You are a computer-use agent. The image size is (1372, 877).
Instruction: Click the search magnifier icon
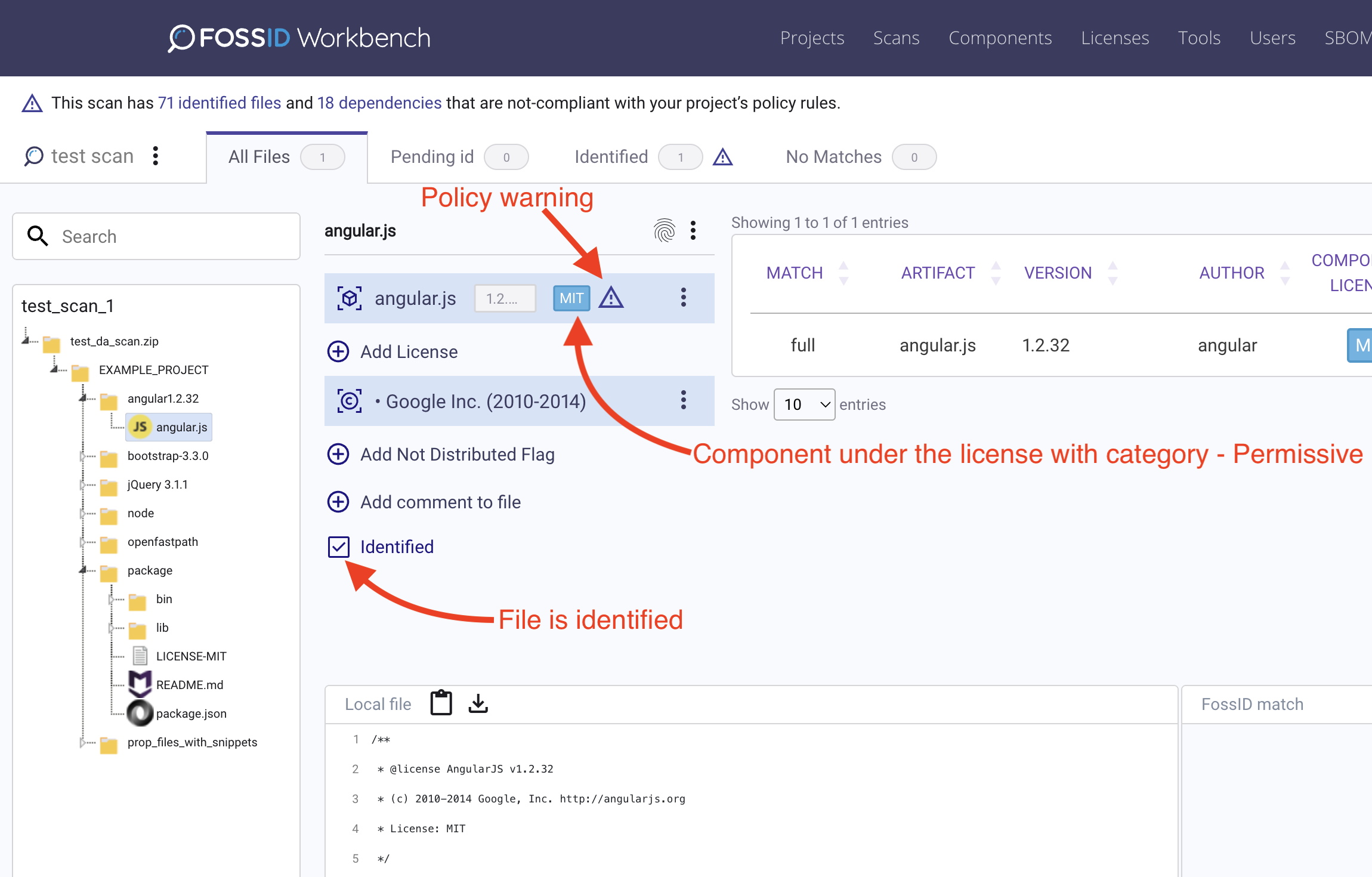(x=38, y=236)
